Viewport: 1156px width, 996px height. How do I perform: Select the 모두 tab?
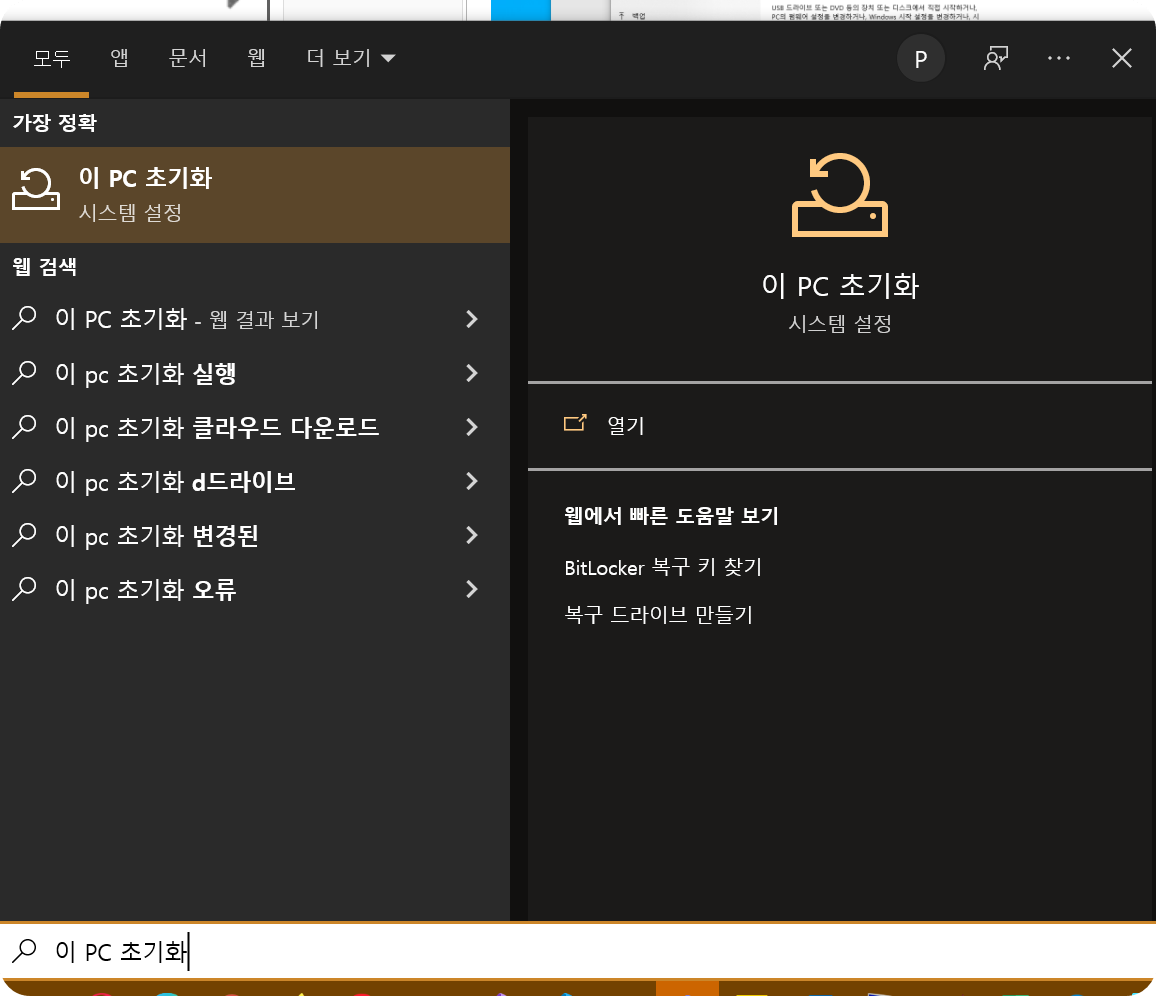click(52, 58)
